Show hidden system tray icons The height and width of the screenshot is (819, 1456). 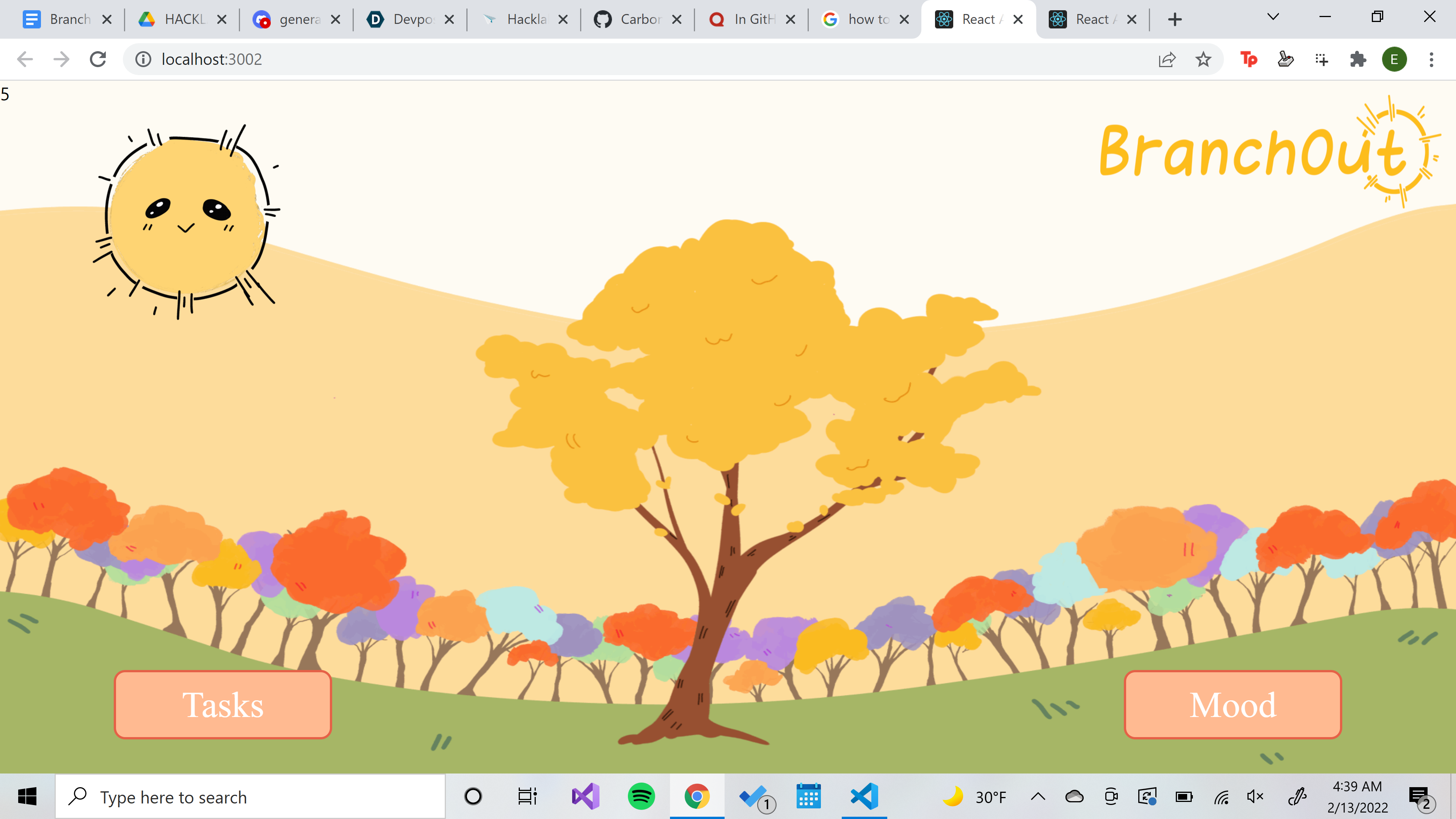click(1038, 797)
